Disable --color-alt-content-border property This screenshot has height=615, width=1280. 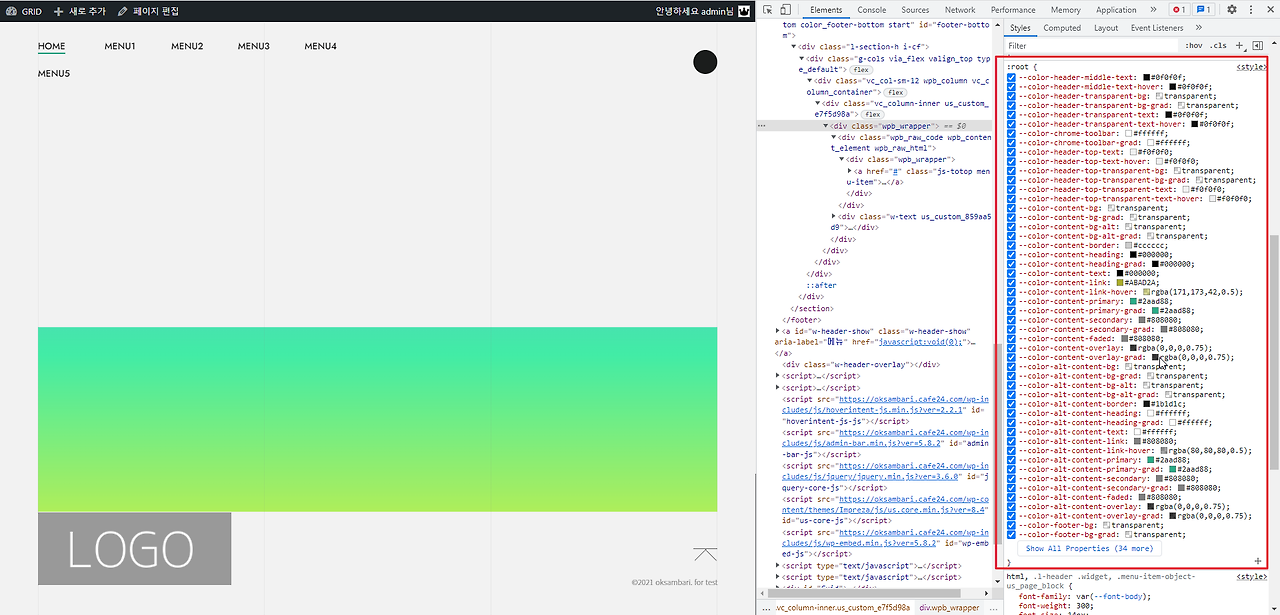point(1012,403)
